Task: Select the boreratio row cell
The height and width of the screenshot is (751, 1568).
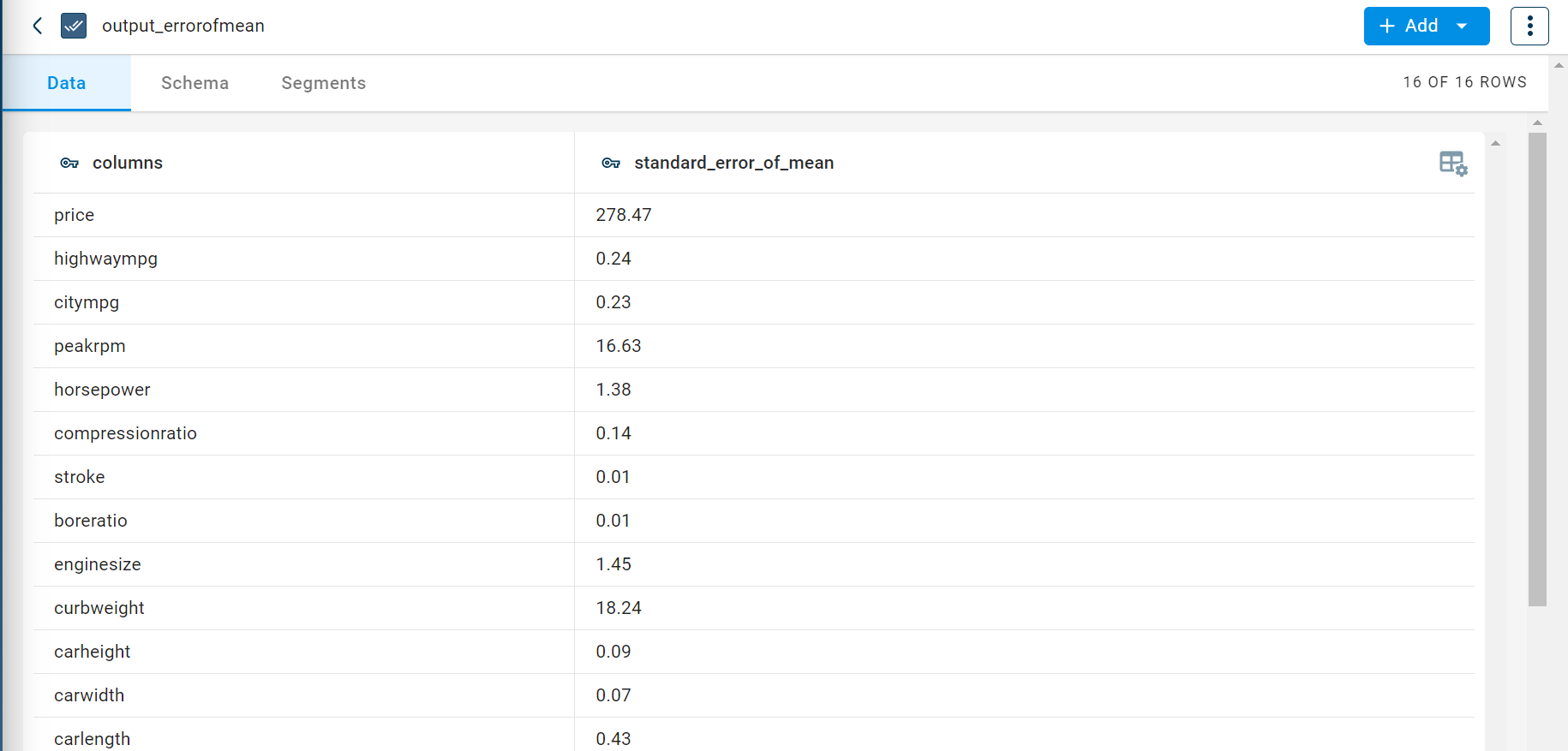Action: pos(303,521)
